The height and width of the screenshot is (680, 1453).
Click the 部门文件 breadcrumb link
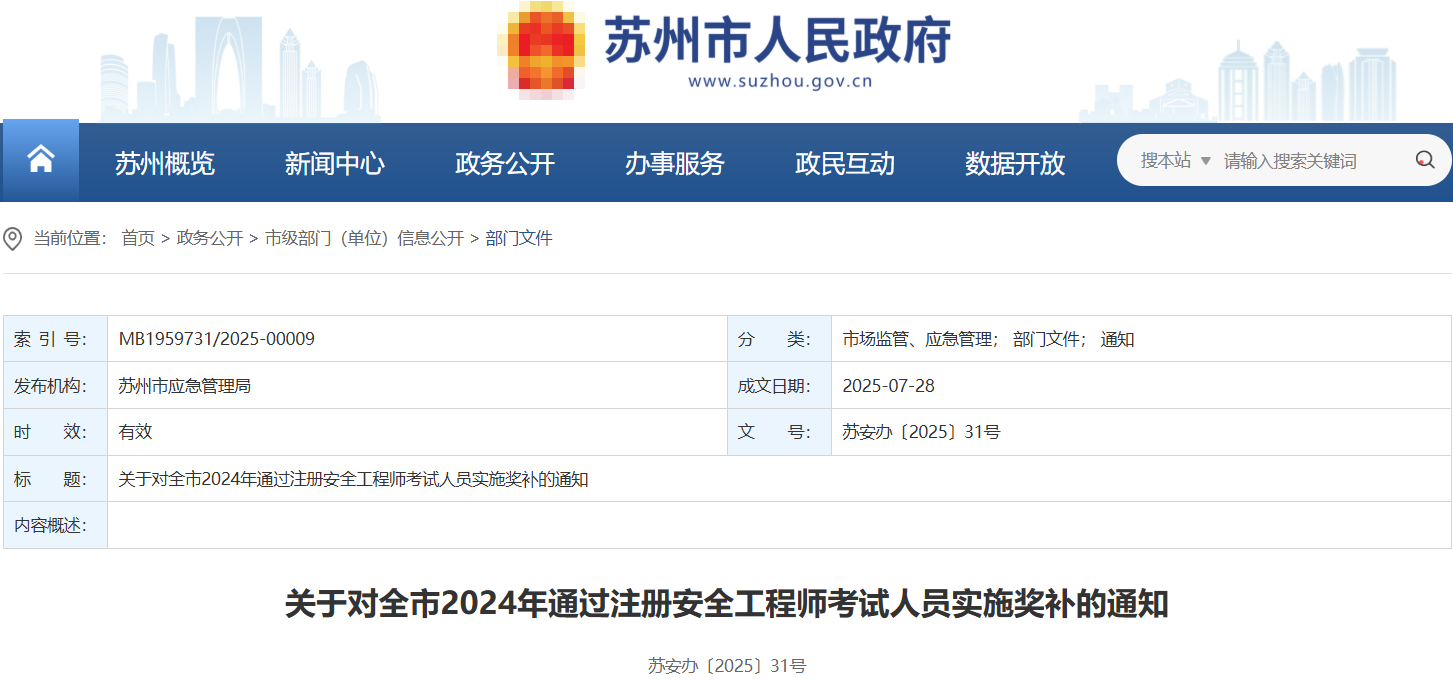519,238
